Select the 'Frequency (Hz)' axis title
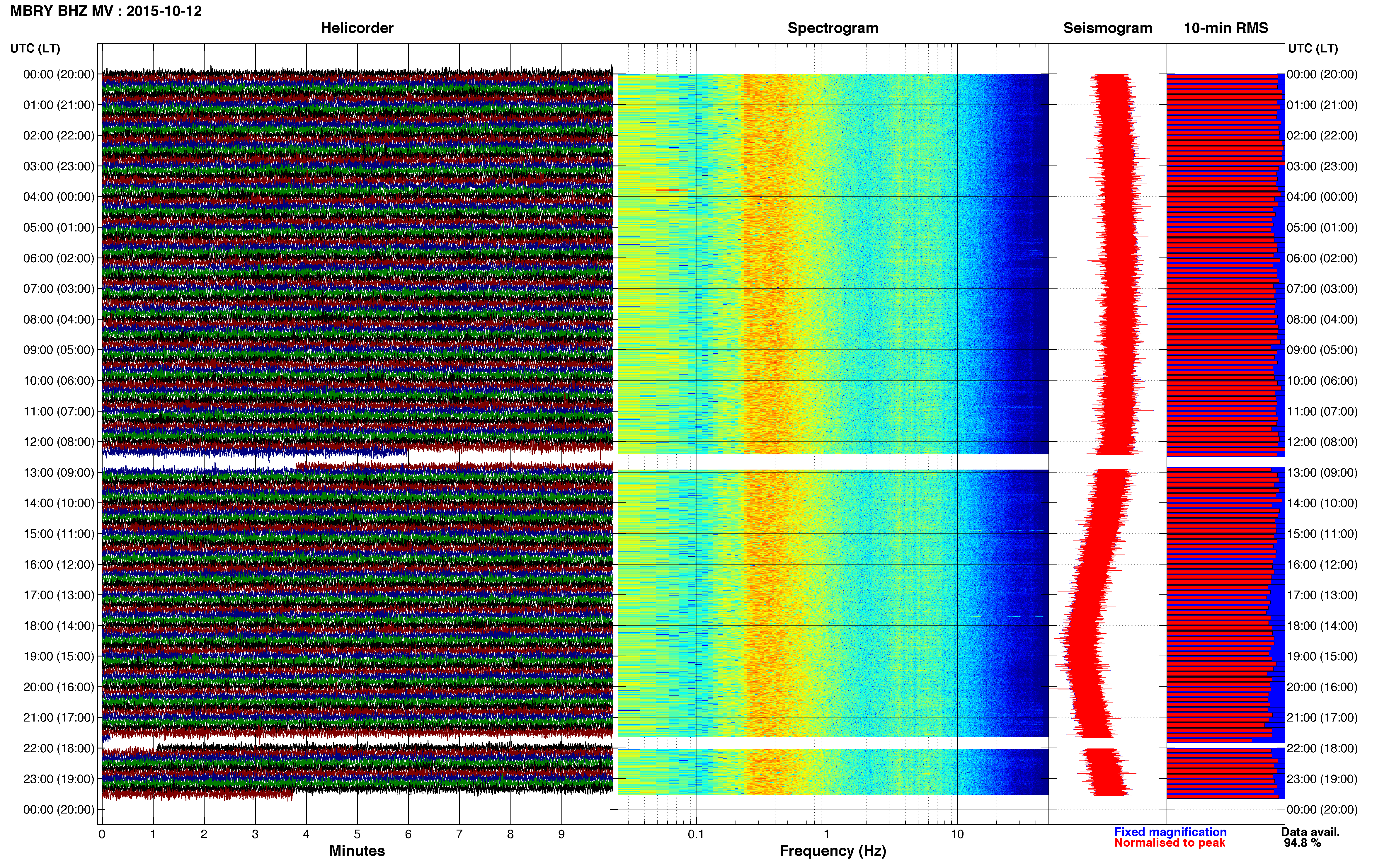 pyautogui.click(x=833, y=851)
